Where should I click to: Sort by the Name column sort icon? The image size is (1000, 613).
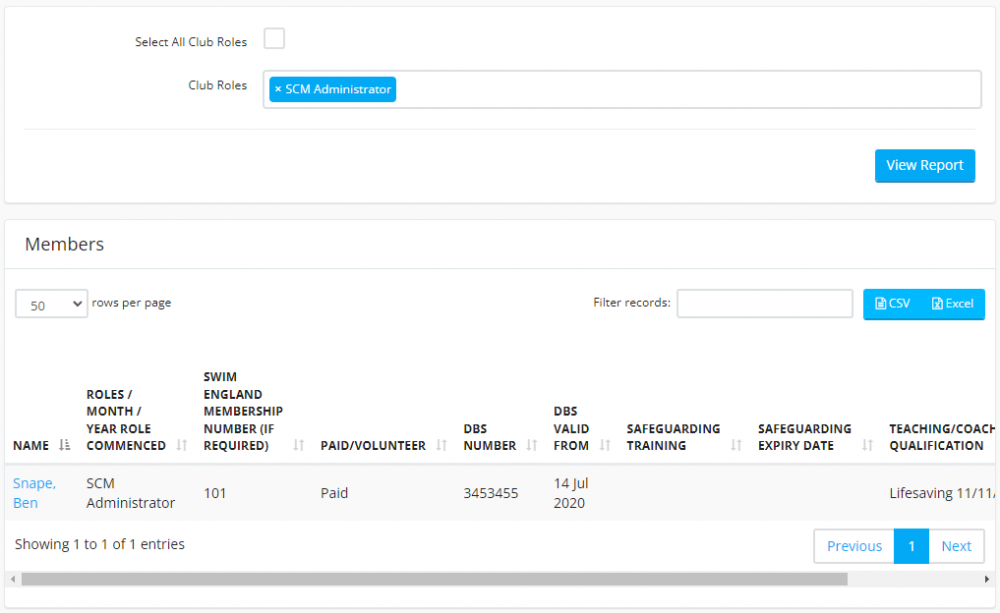(x=65, y=446)
